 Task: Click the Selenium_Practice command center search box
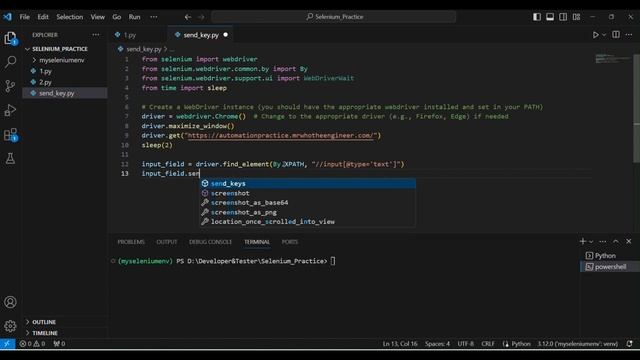coord(334,17)
